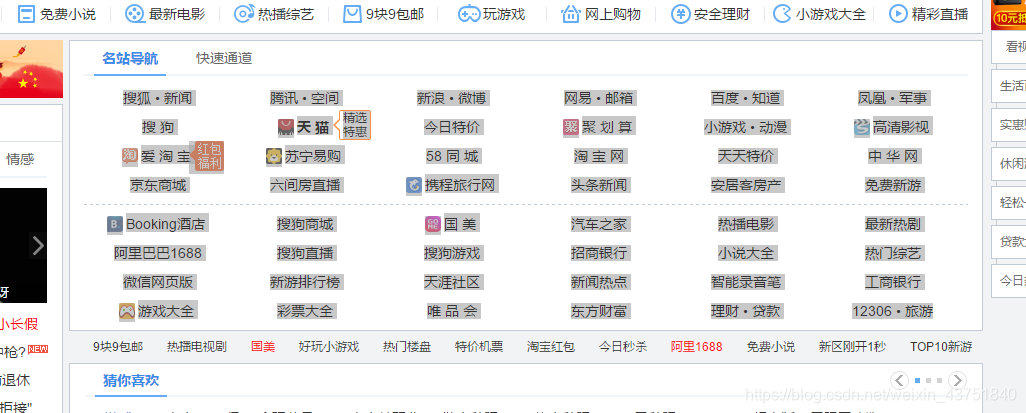Click the 携程旅行网 dolphin icon
Image resolution: width=1026 pixels, height=413 pixels.
414,185
